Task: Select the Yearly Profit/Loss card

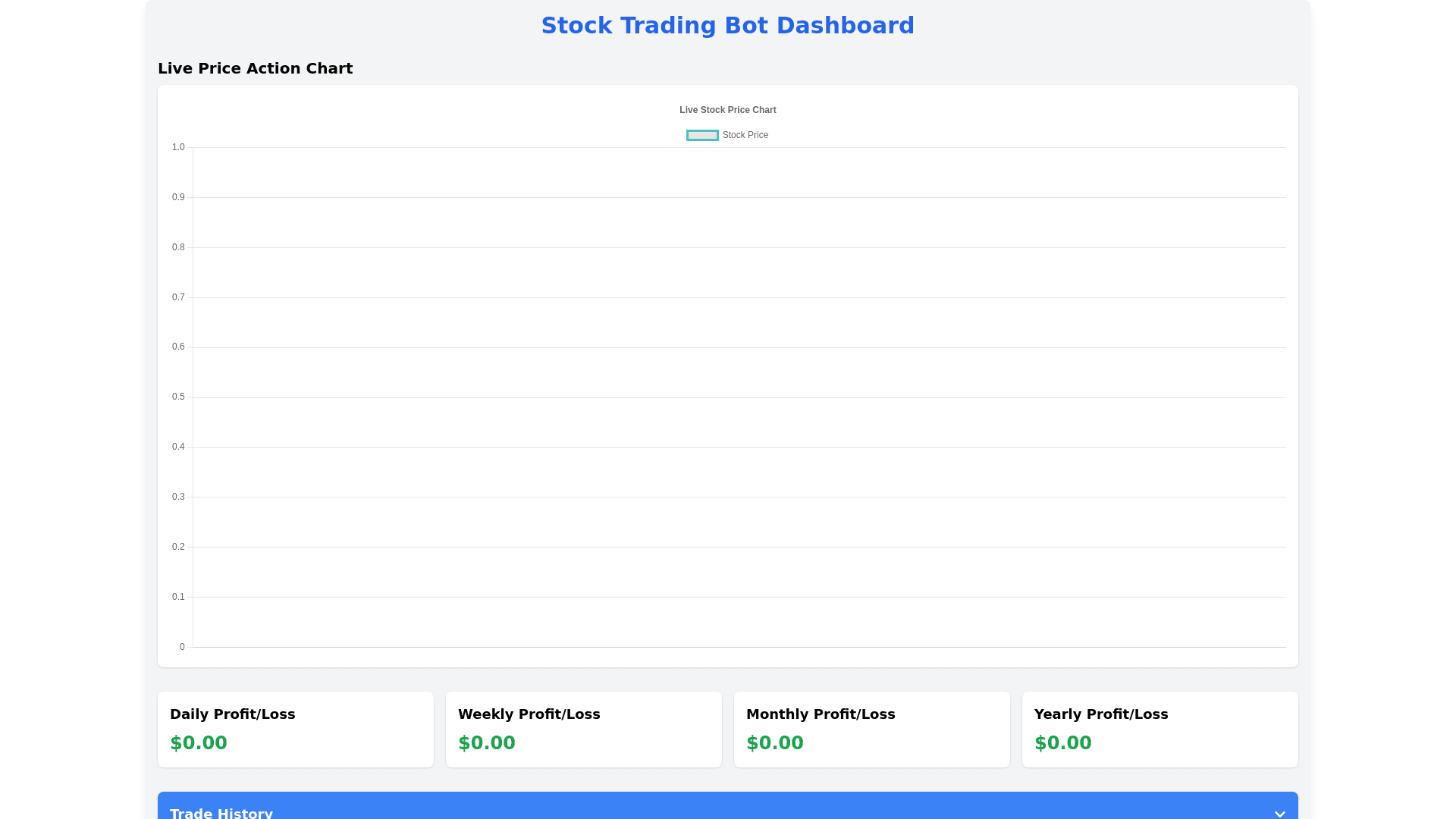Action: (1160, 729)
